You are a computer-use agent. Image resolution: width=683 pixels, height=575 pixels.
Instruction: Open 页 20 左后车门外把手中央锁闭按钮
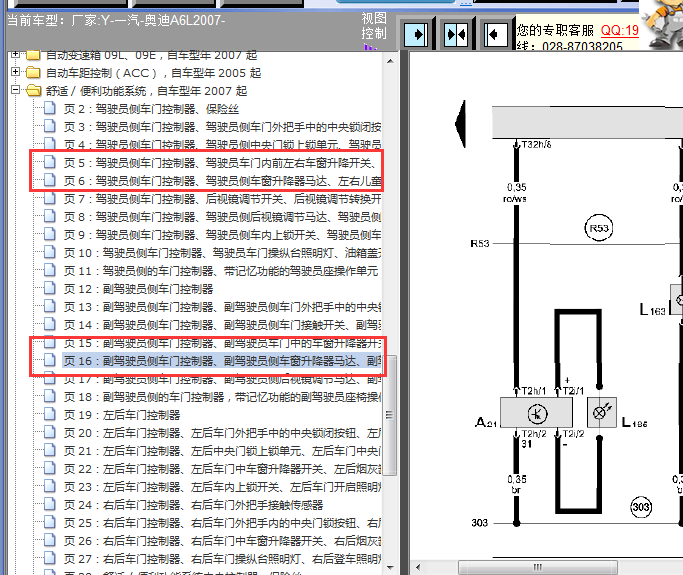pyautogui.click(x=222, y=433)
